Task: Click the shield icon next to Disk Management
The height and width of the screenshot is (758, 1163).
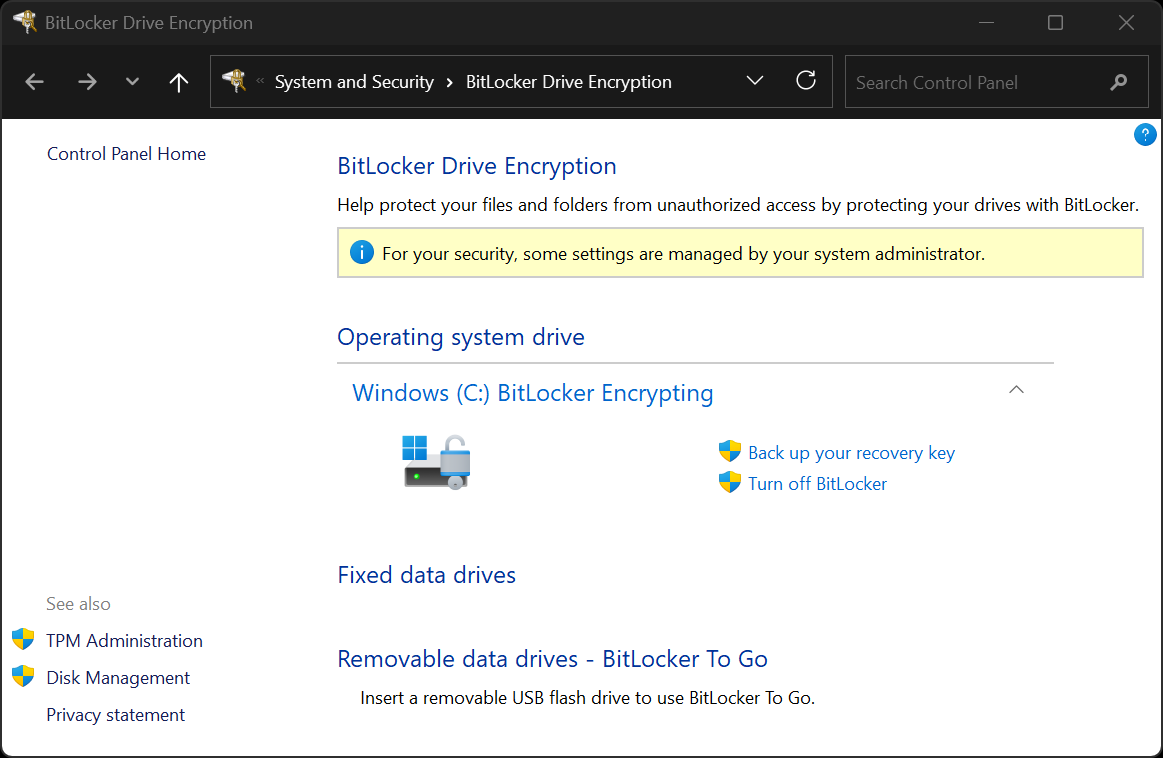Action: [x=23, y=677]
